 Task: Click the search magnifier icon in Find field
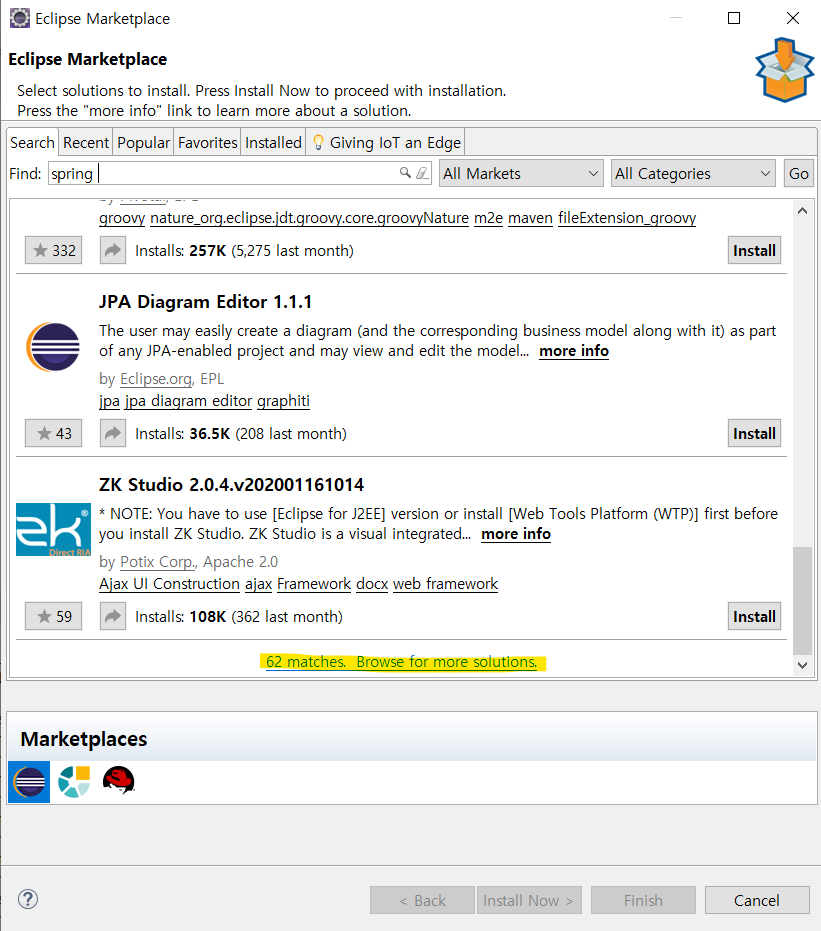click(x=405, y=173)
